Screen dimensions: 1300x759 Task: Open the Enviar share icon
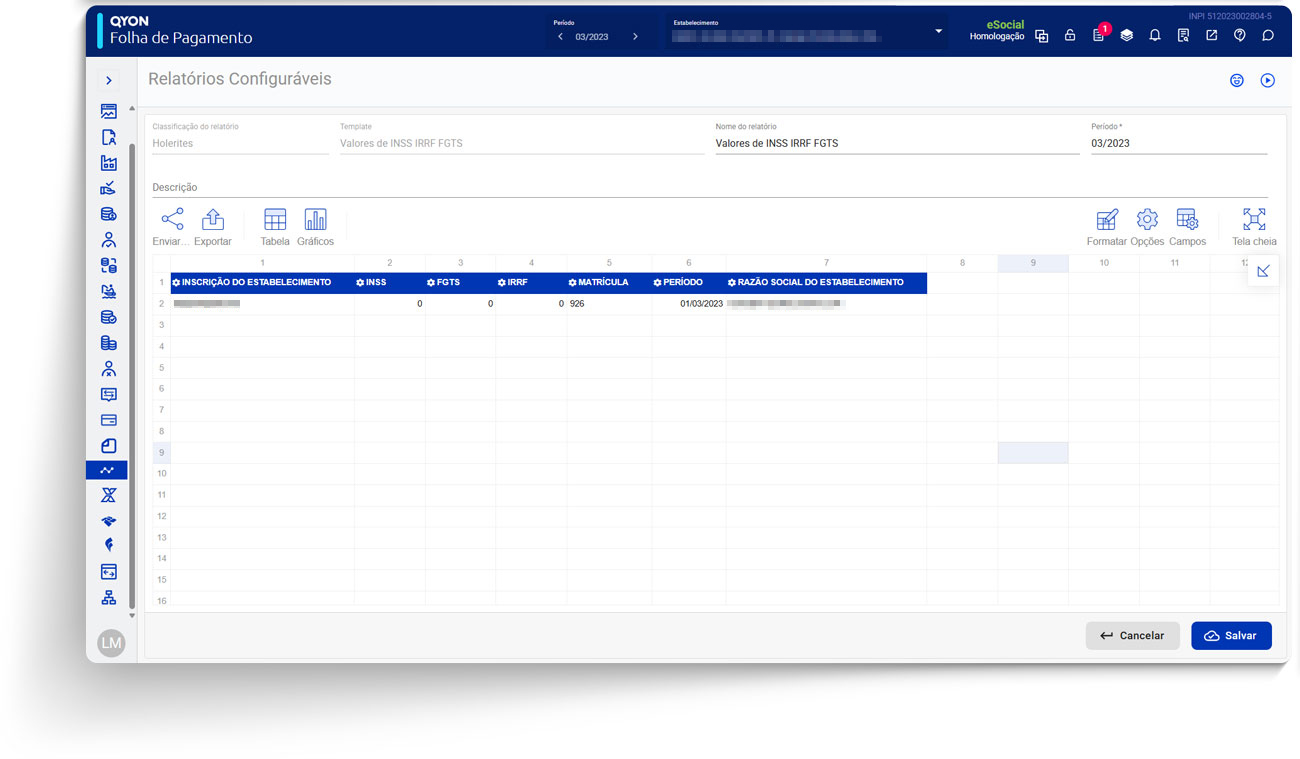click(172, 220)
